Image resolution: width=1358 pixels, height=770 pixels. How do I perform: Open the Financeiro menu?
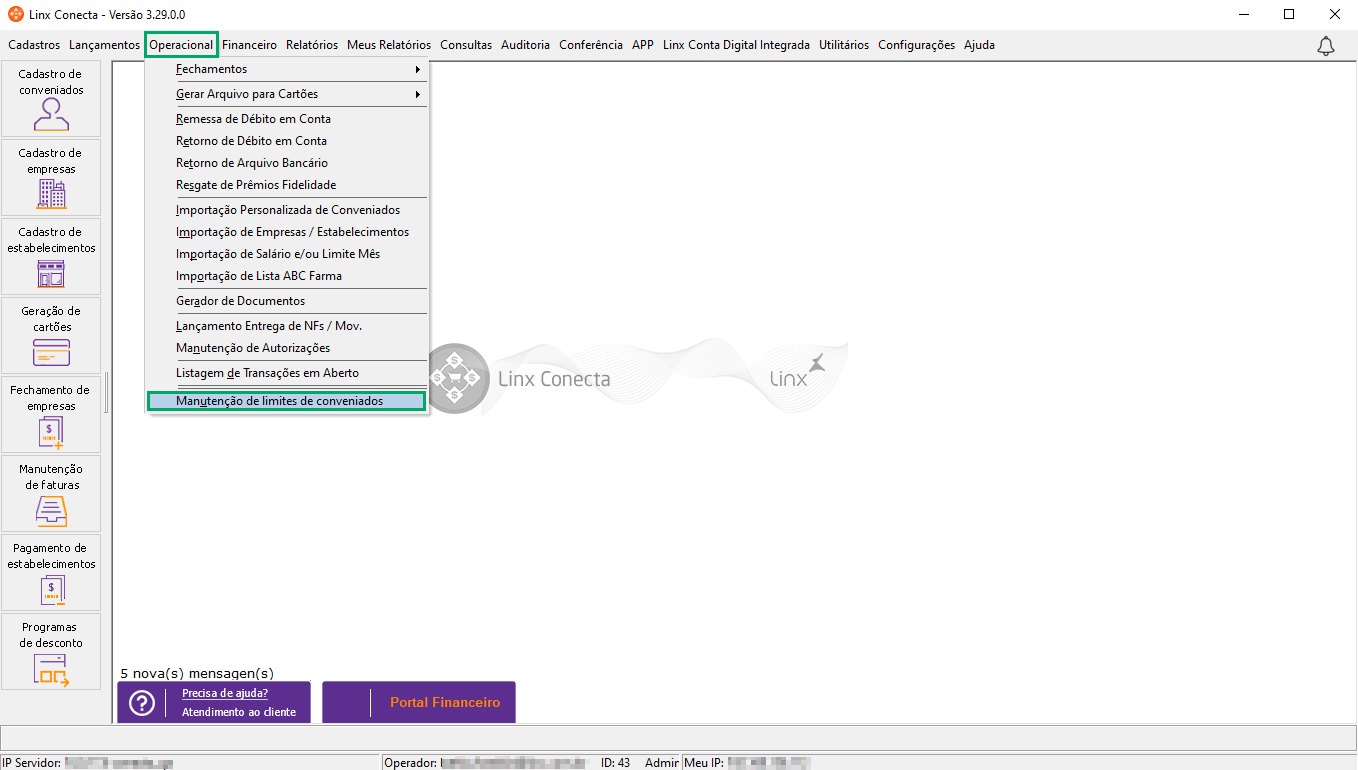pyautogui.click(x=249, y=45)
